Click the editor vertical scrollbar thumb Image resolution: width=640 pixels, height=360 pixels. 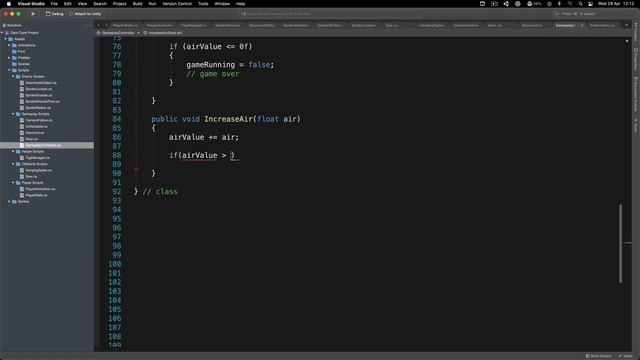(620, 243)
